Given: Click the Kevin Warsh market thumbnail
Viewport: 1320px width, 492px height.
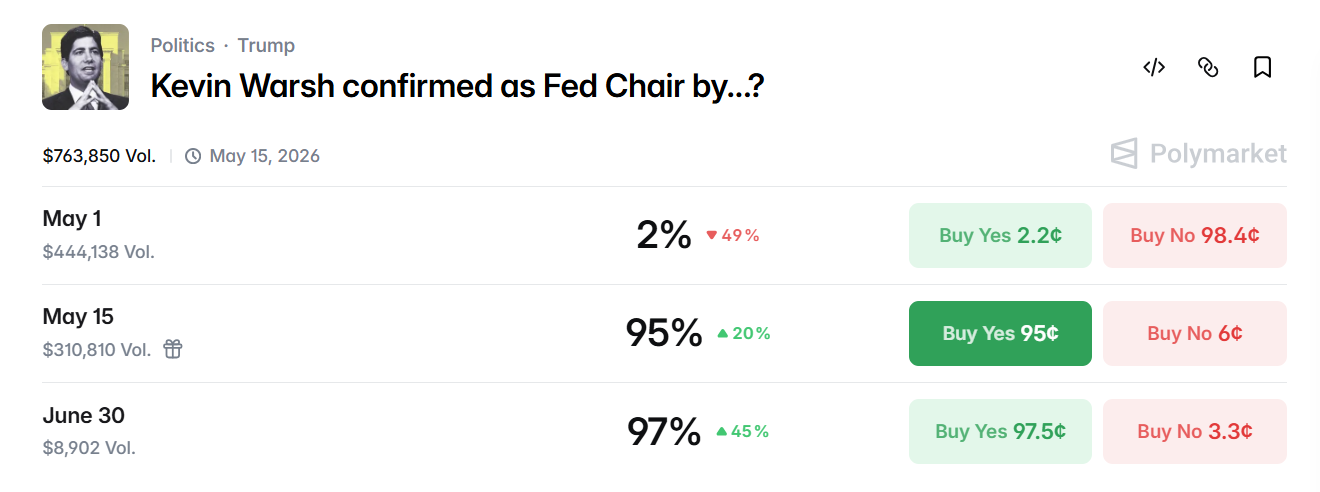Looking at the screenshot, I should click(x=85, y=67).
